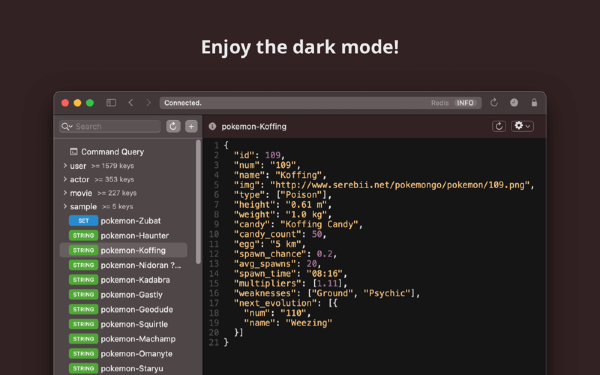
Task: Expand the movie key group
Action: click(x=65, y=193)
